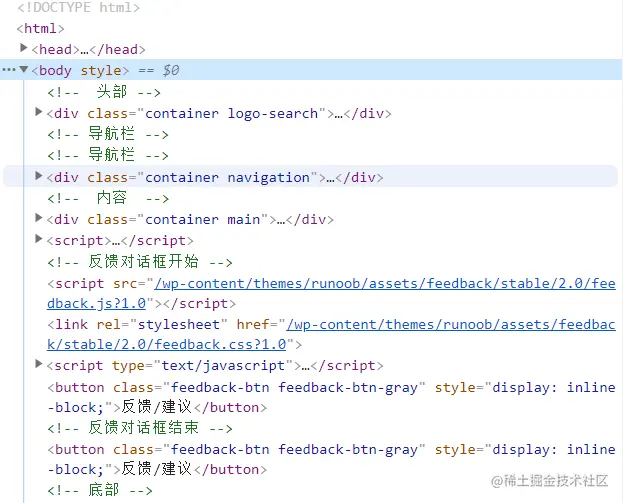Viewport: 623px width, 503px height.
Task: Click the $0 reference on body row
Action: pyautogui.click(x=171, y=70)
